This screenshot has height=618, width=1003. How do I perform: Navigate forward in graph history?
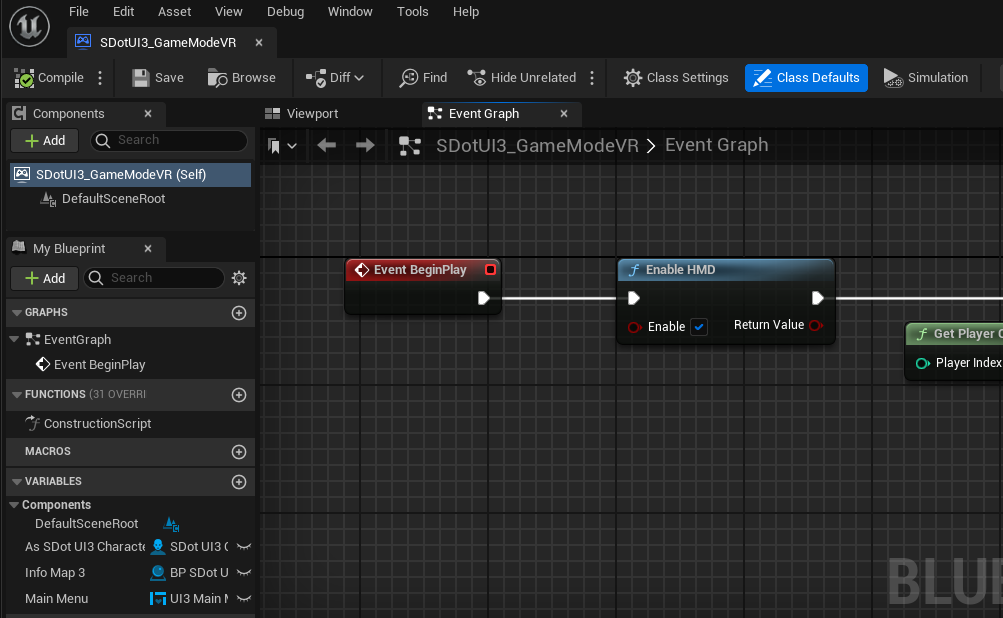(365, 145)
